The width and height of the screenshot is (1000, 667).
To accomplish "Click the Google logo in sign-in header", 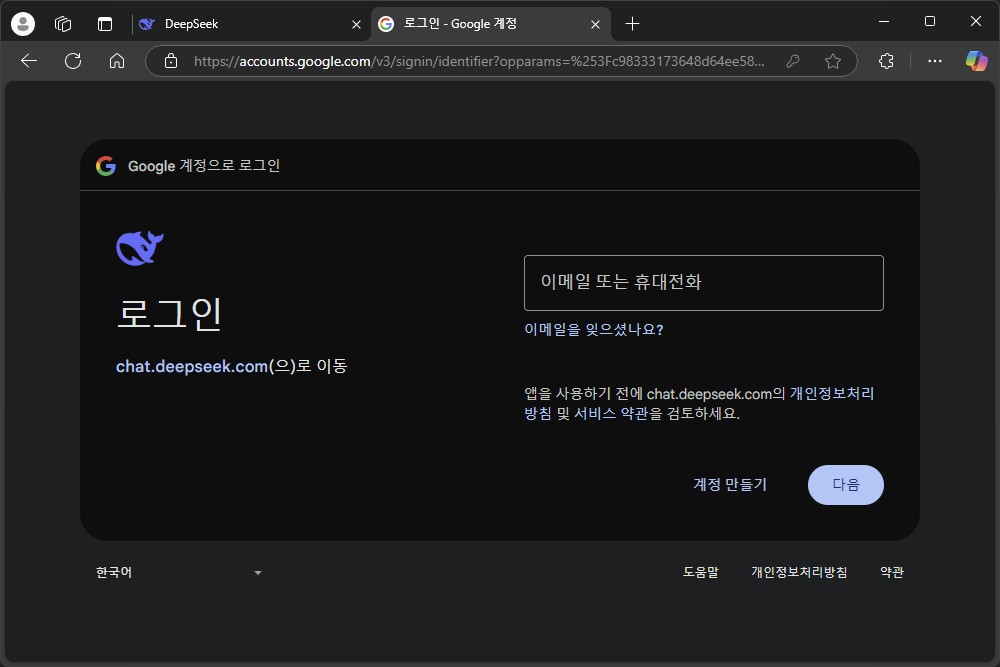I will click(x=106, y=166).
